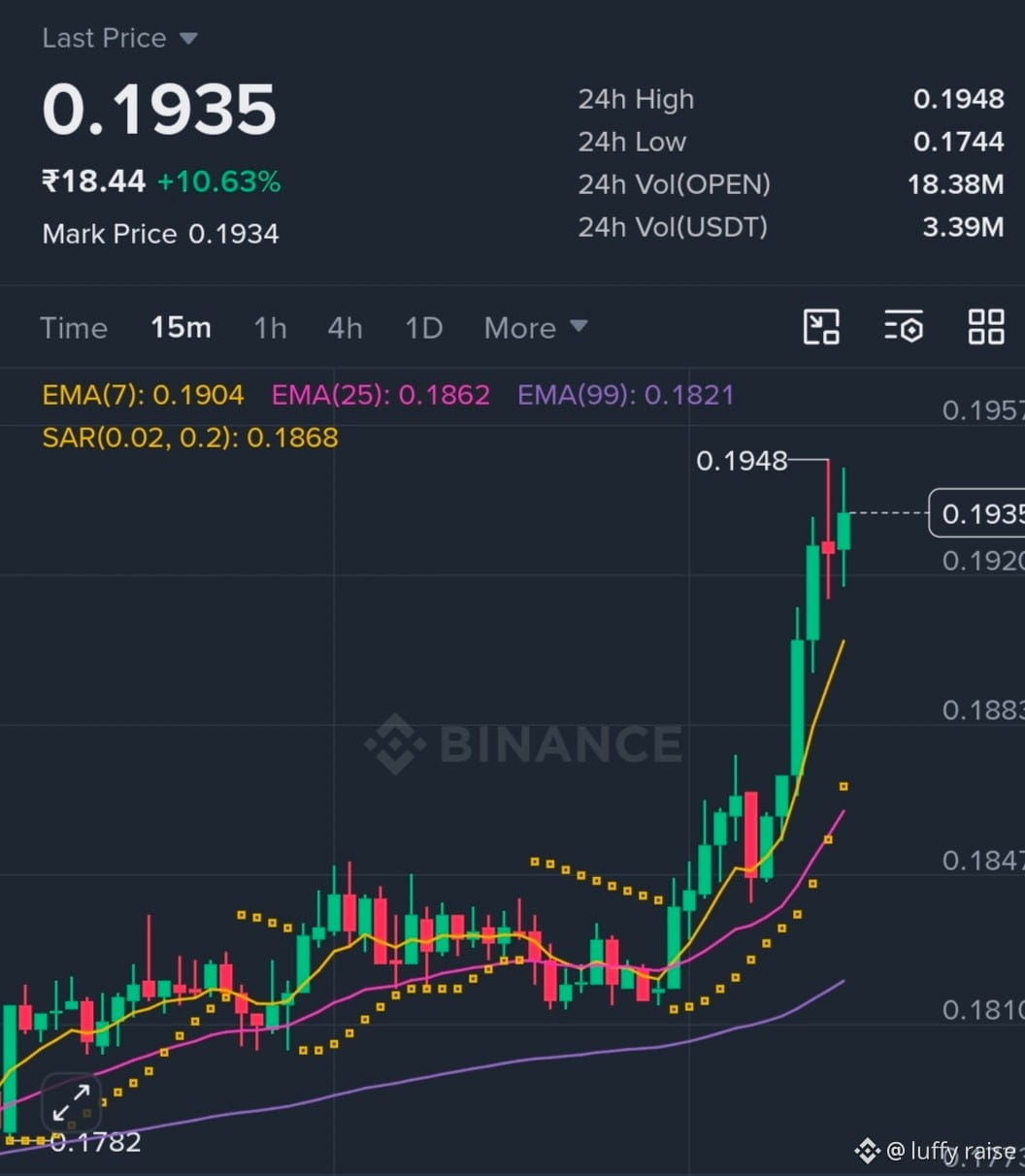Click the 24h High label
This screenshot has width=1025, height=1176.
click(636, 99)
